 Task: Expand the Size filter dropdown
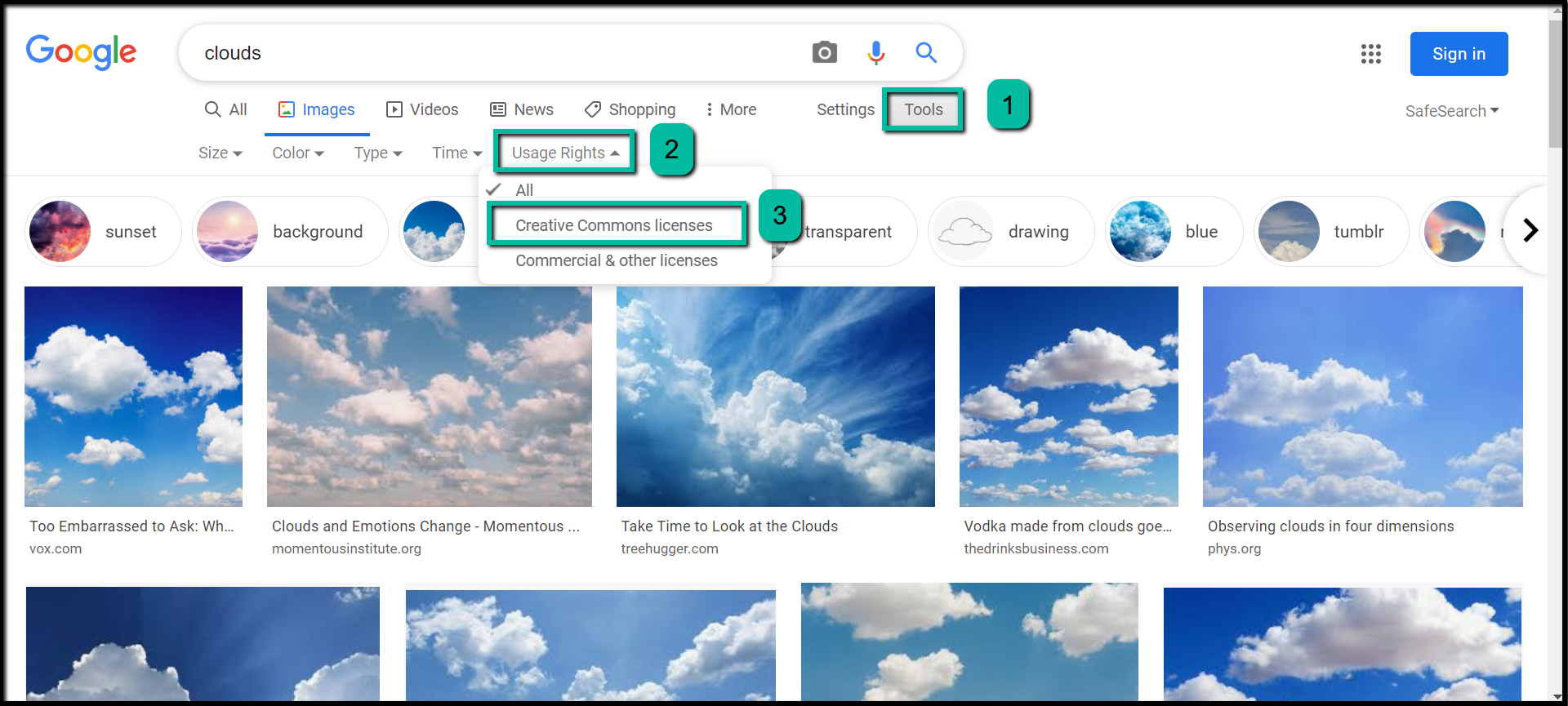coord(220,153)
